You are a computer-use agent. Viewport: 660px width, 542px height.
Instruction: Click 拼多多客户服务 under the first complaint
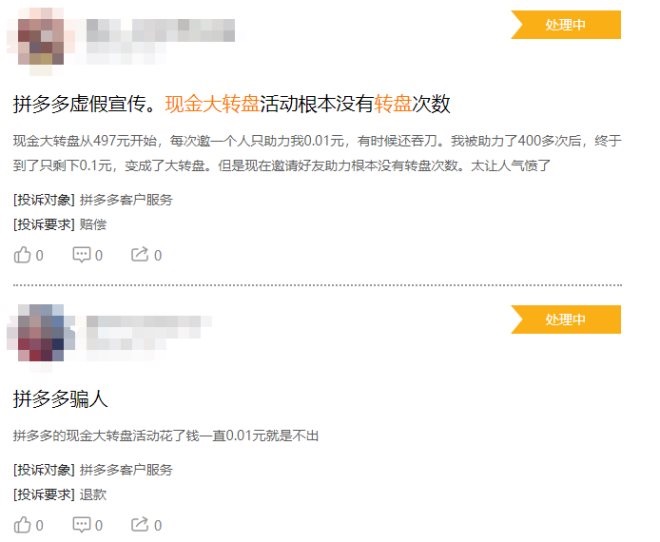[126, 199]
